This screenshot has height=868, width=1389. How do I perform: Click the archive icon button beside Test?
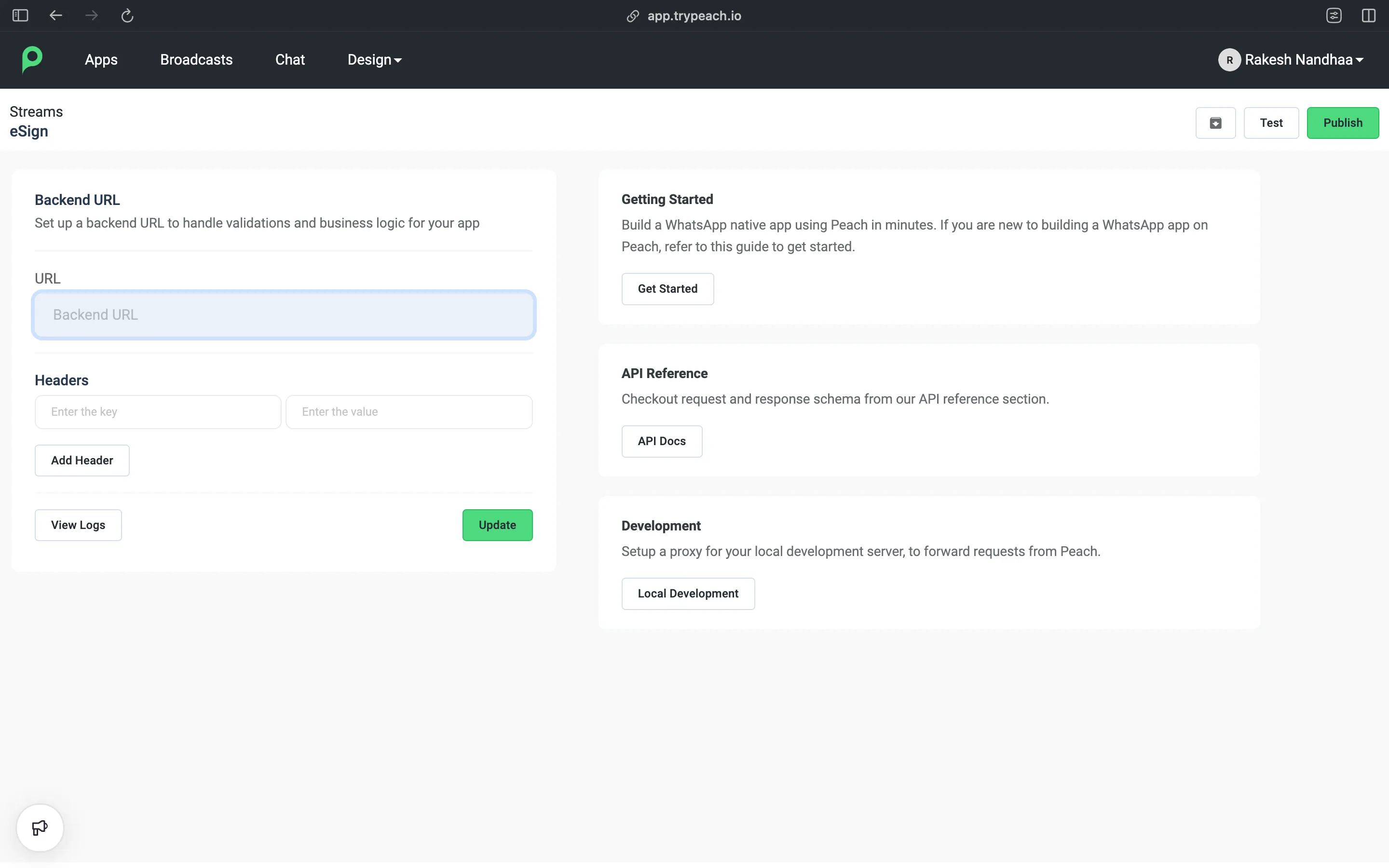coord(1216,123)
